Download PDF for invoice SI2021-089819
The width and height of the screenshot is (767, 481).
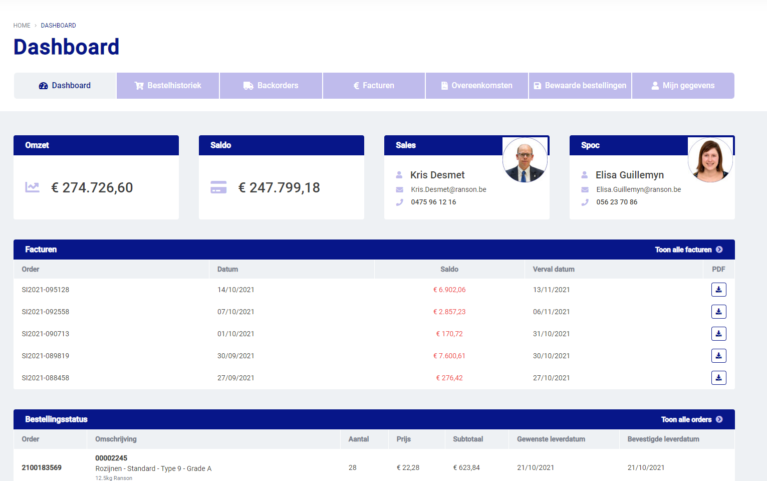718,356
